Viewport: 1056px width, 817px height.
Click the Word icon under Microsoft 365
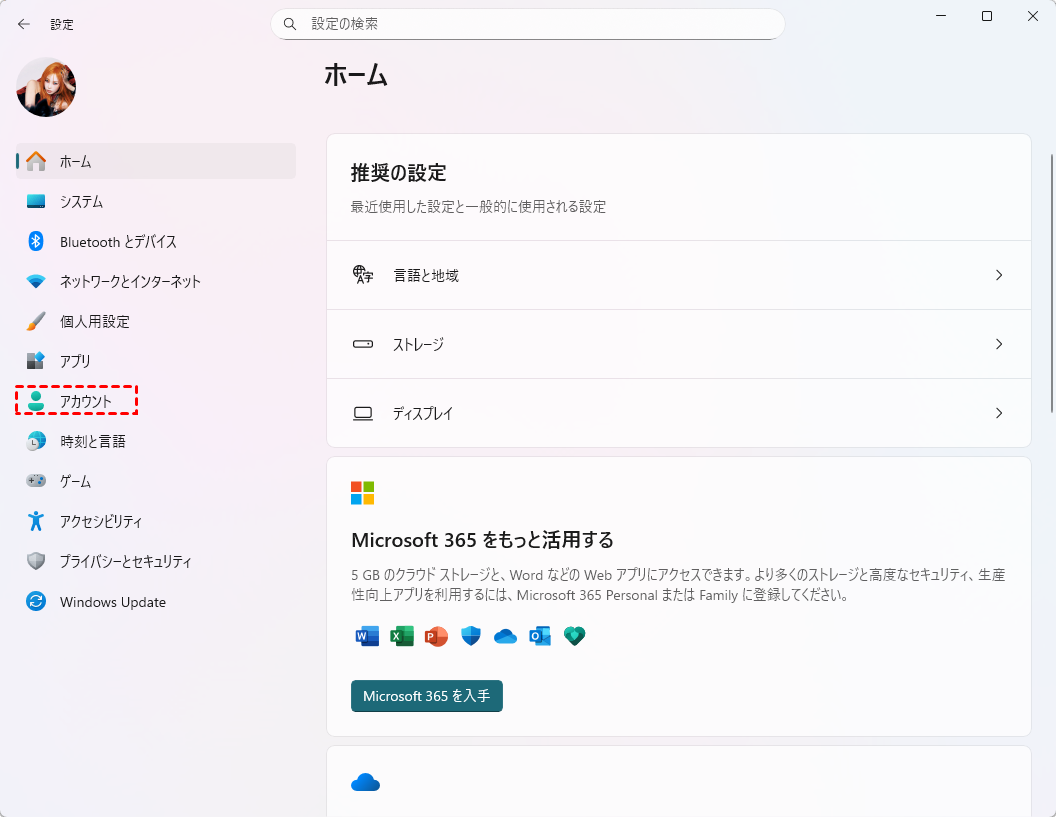367,636
